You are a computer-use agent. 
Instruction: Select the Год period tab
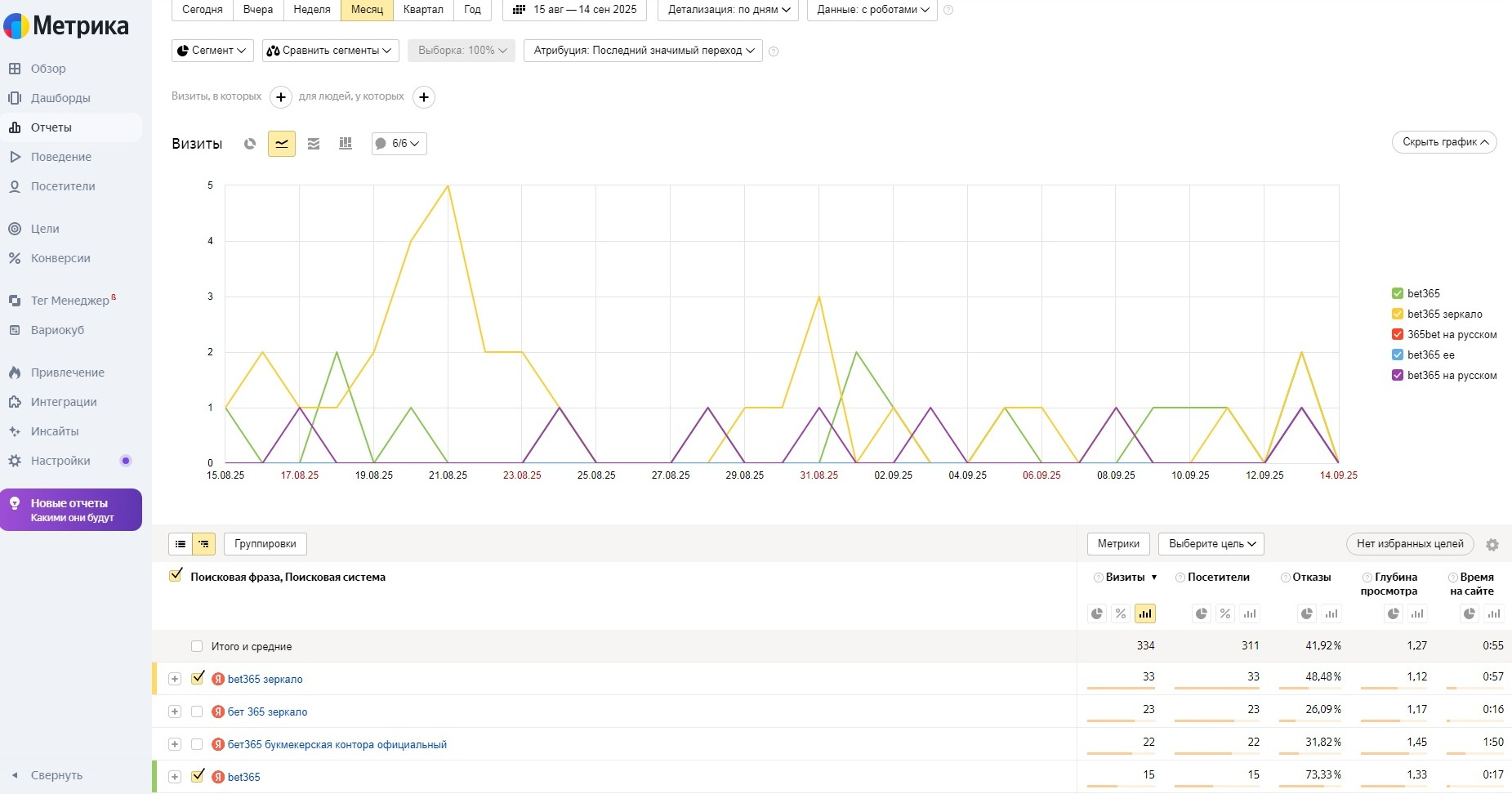coord(472,10)
